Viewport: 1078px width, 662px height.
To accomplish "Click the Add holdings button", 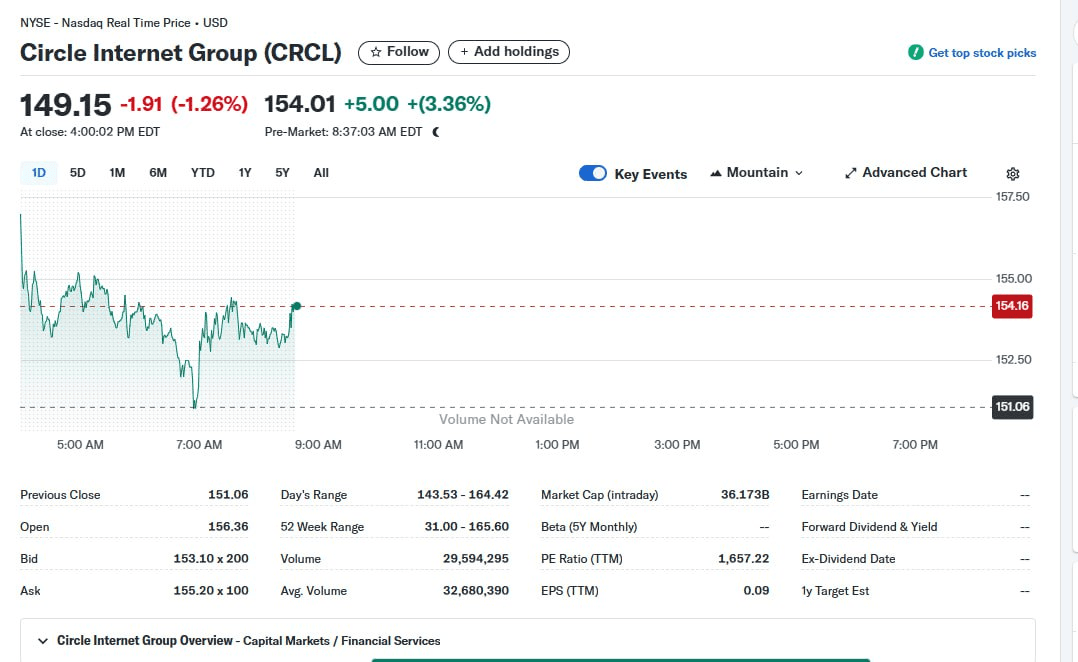I will click(x=509, y=52).
